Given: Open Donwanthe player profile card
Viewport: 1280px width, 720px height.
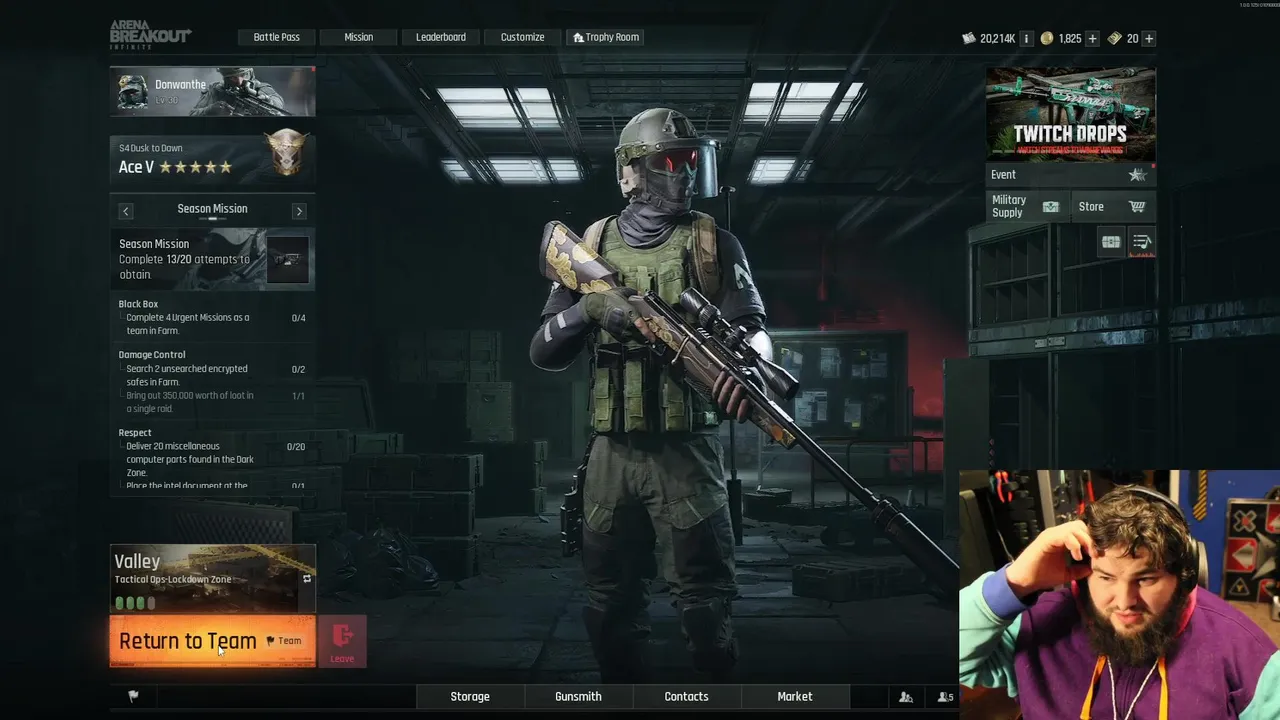Looking at the screenshot, I should tap(212, 92).
